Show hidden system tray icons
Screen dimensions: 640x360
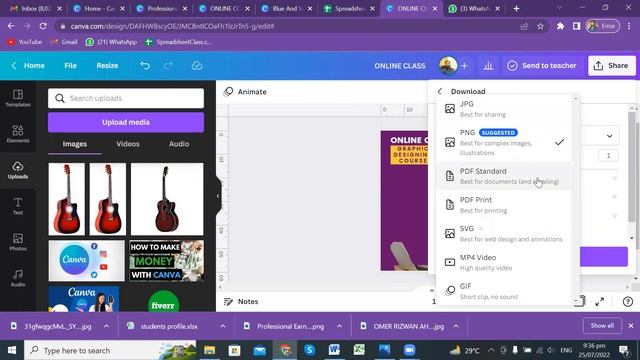(491, 350)
